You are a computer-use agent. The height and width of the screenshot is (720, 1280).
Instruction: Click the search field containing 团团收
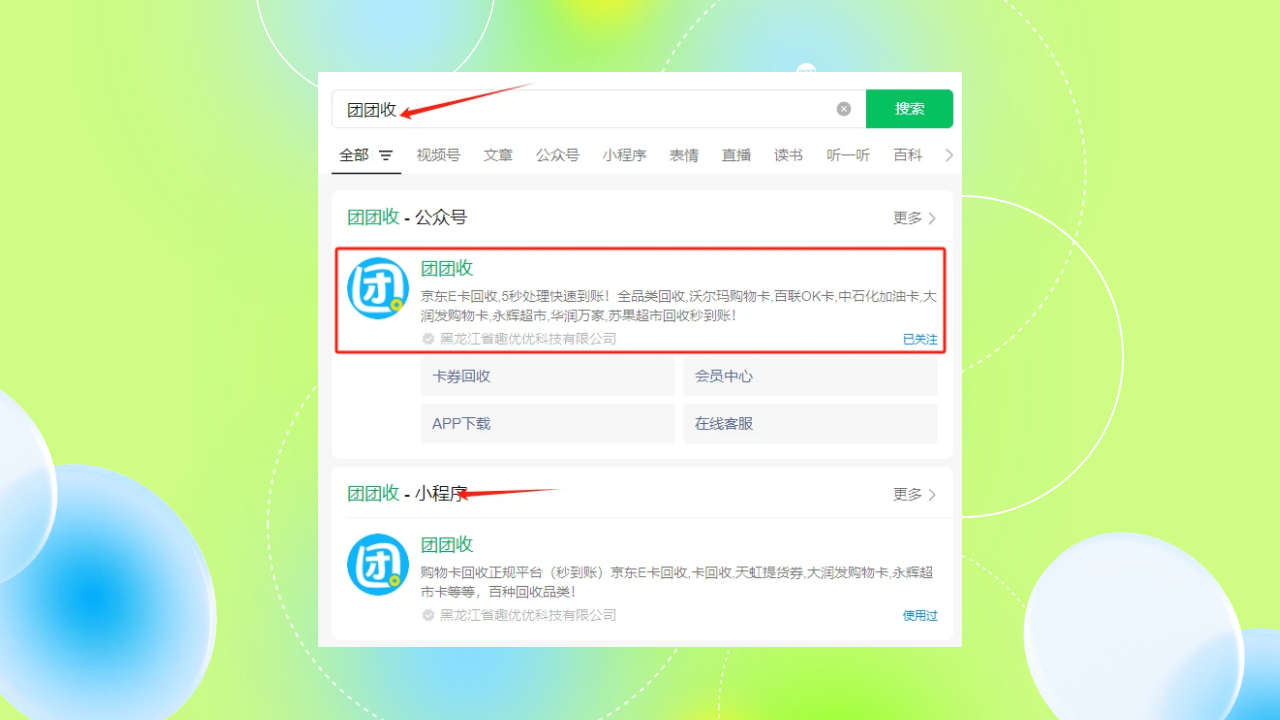598,109
